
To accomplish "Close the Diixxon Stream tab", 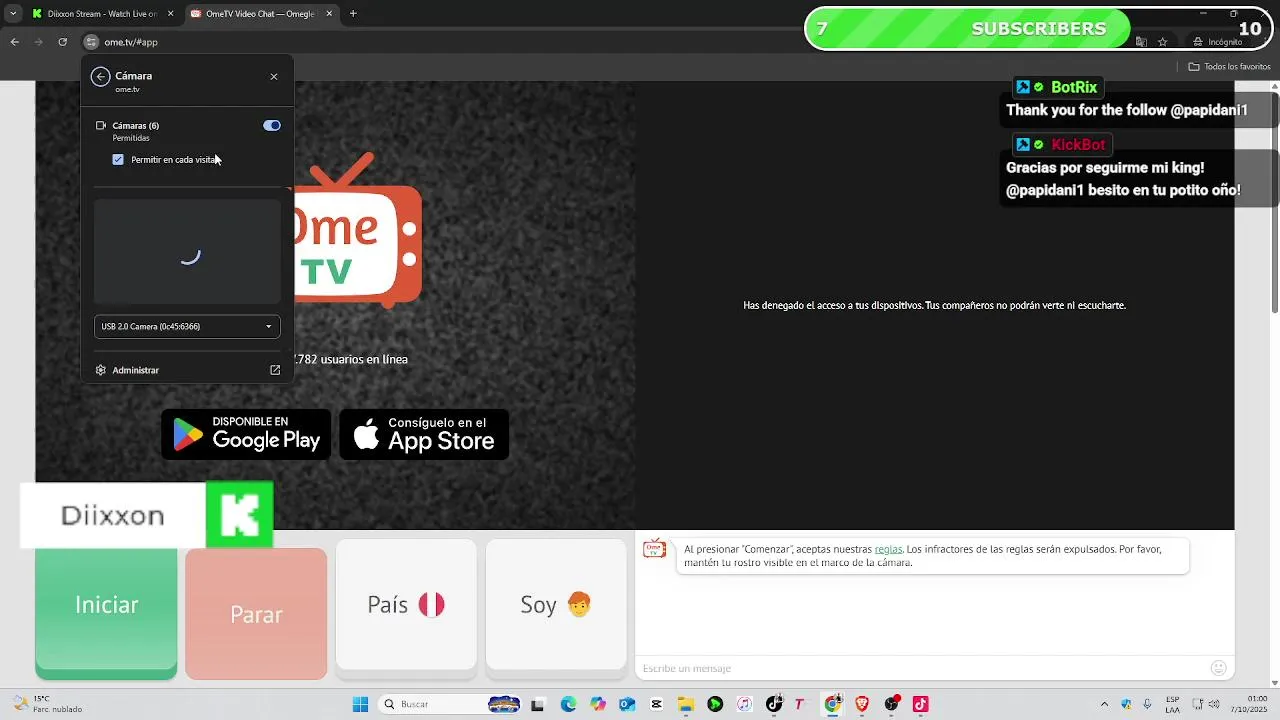I will 170,14.
